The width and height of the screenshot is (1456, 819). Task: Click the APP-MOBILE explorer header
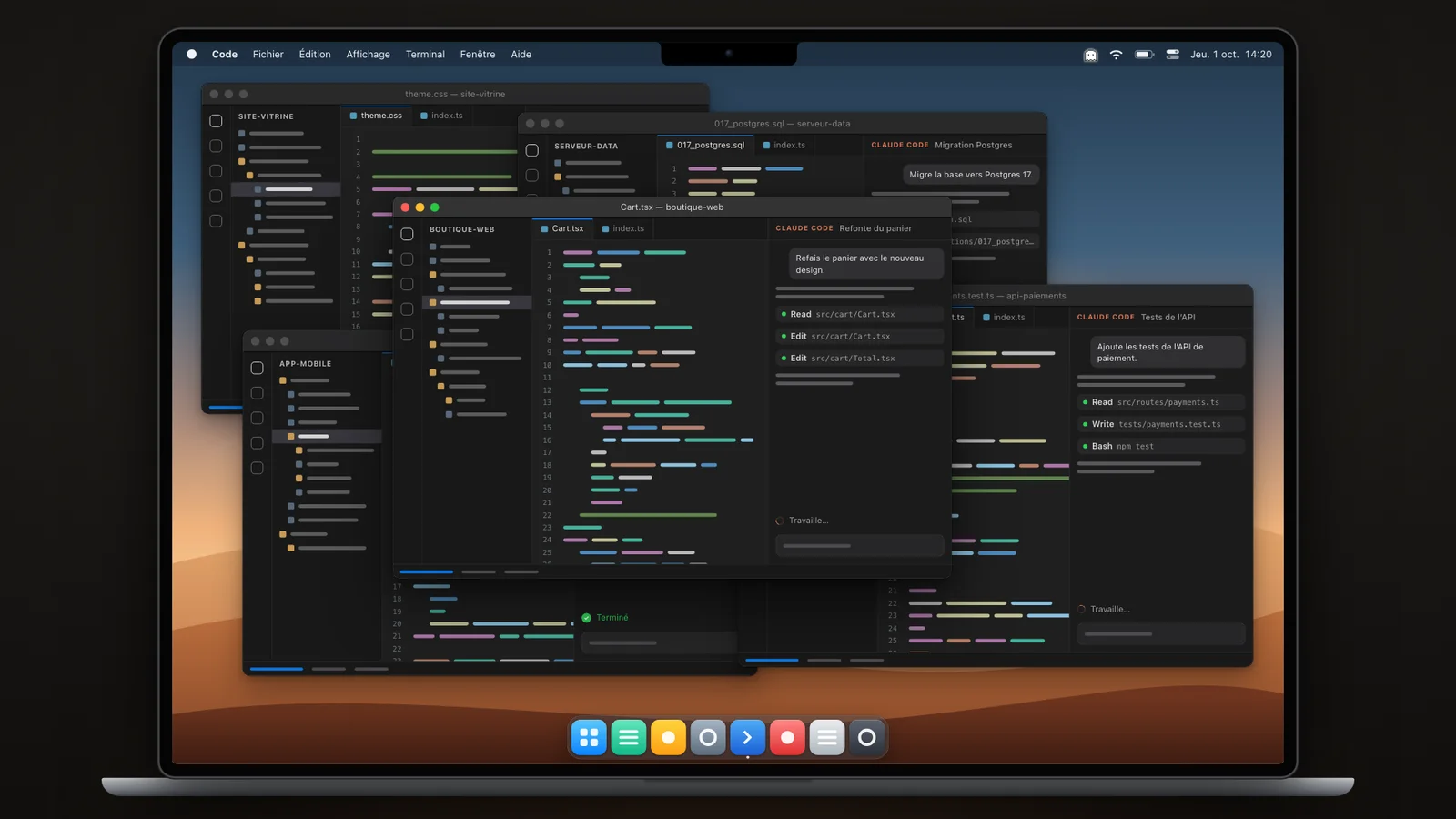pos(306,364)
